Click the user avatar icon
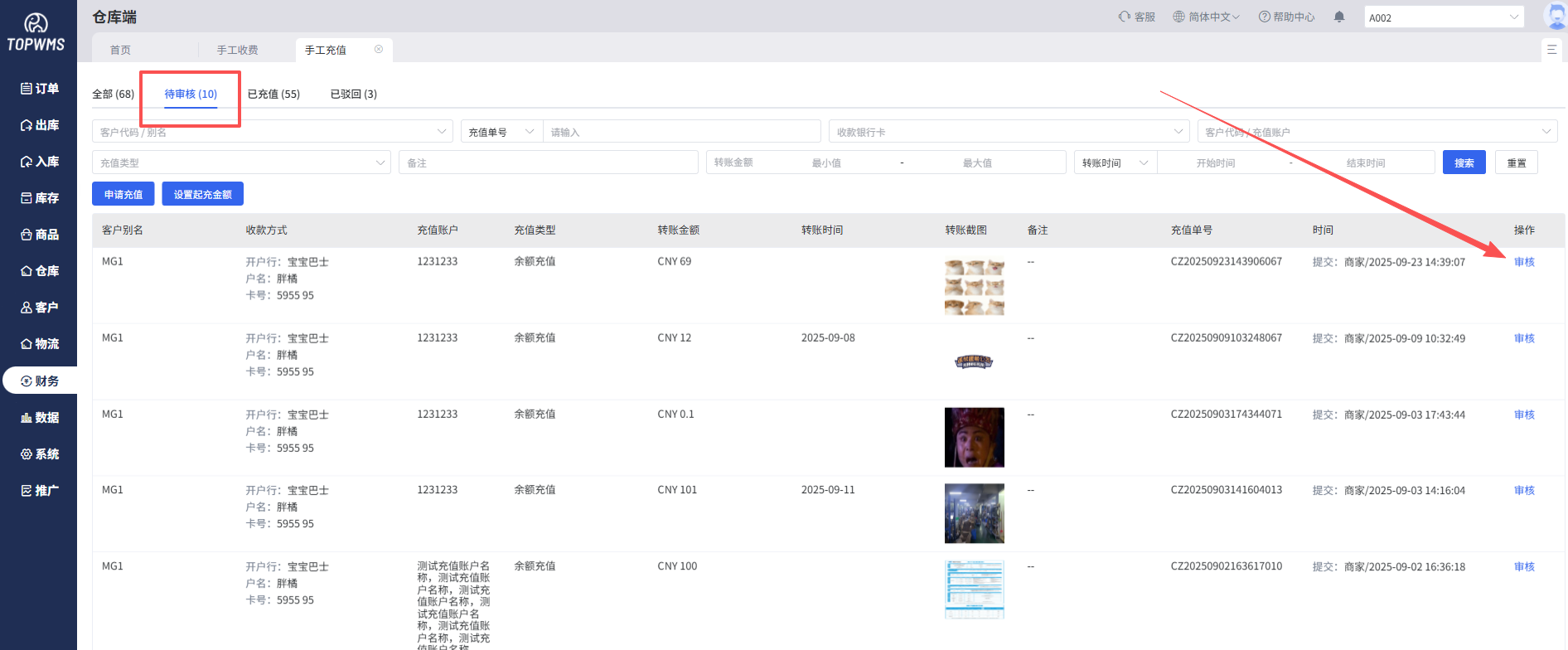This screenshot has height=650, width=1568. 1555,17
